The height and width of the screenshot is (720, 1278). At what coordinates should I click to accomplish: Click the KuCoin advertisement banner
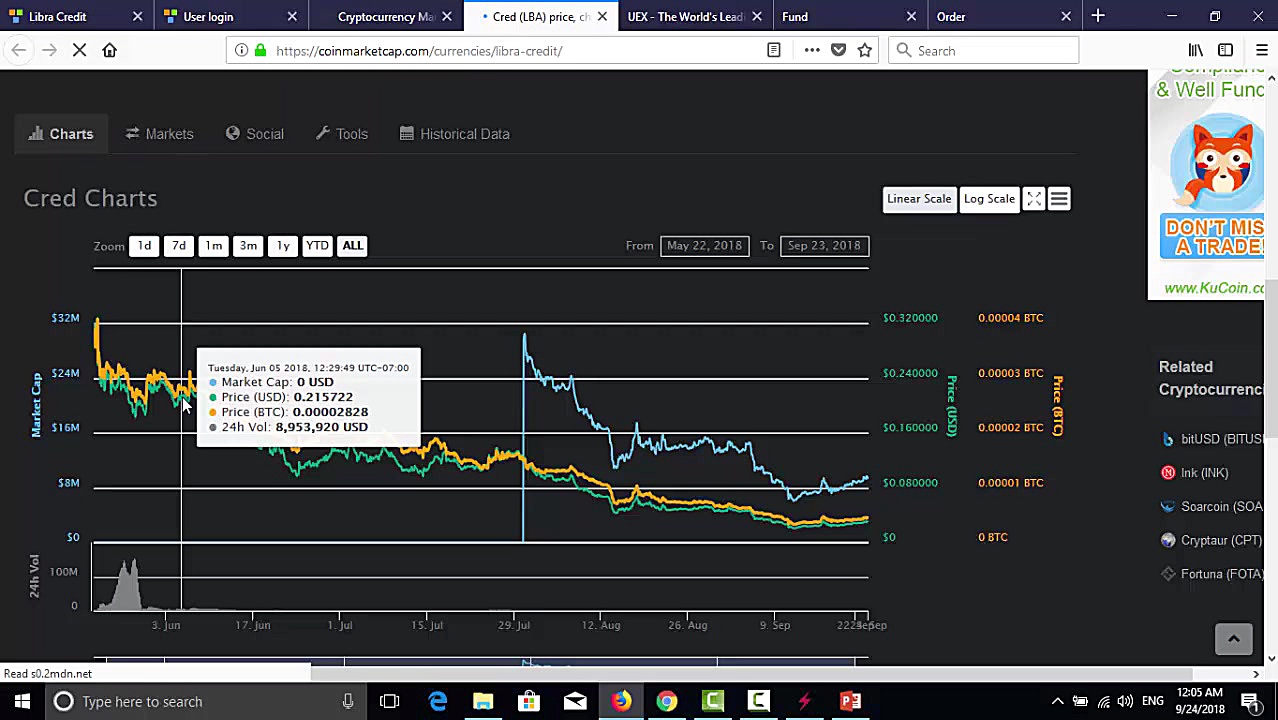[x=1206, y=185]
